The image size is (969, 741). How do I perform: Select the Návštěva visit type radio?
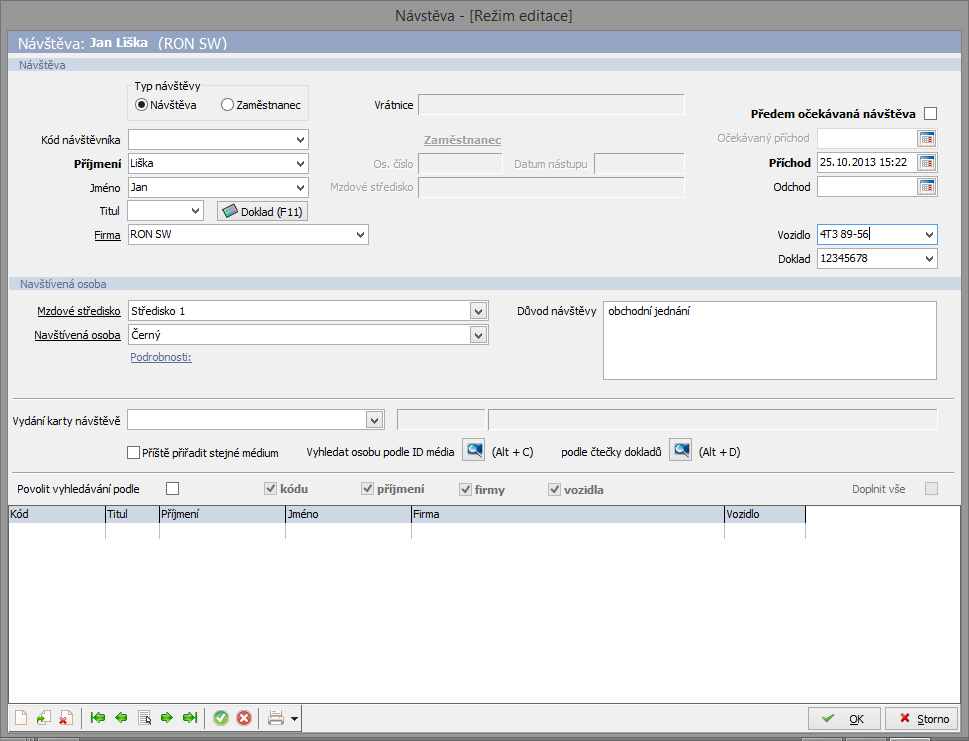(x=142, y=105)
